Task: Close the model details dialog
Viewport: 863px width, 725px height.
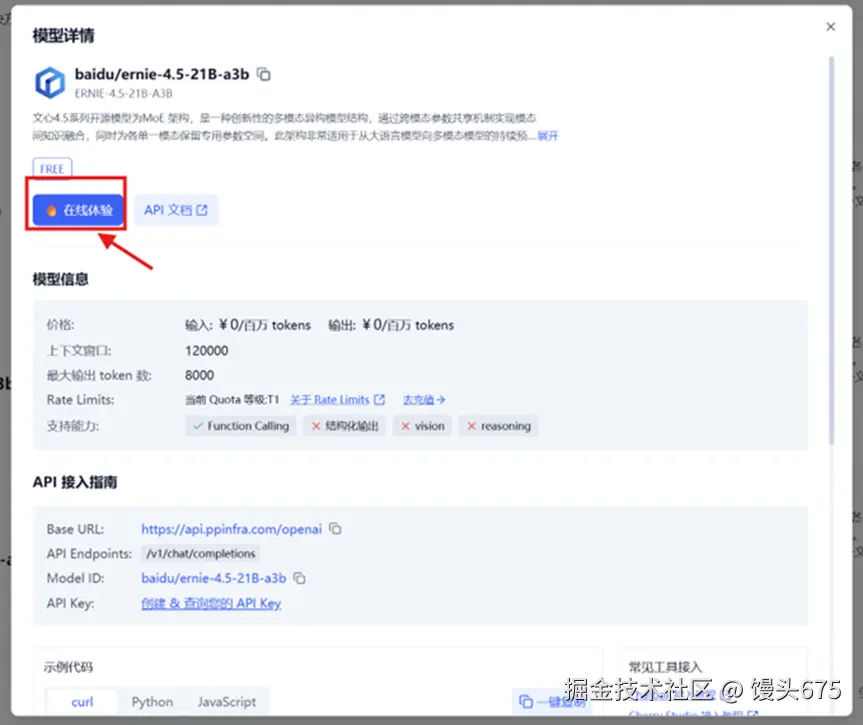Action: (831, 26)
